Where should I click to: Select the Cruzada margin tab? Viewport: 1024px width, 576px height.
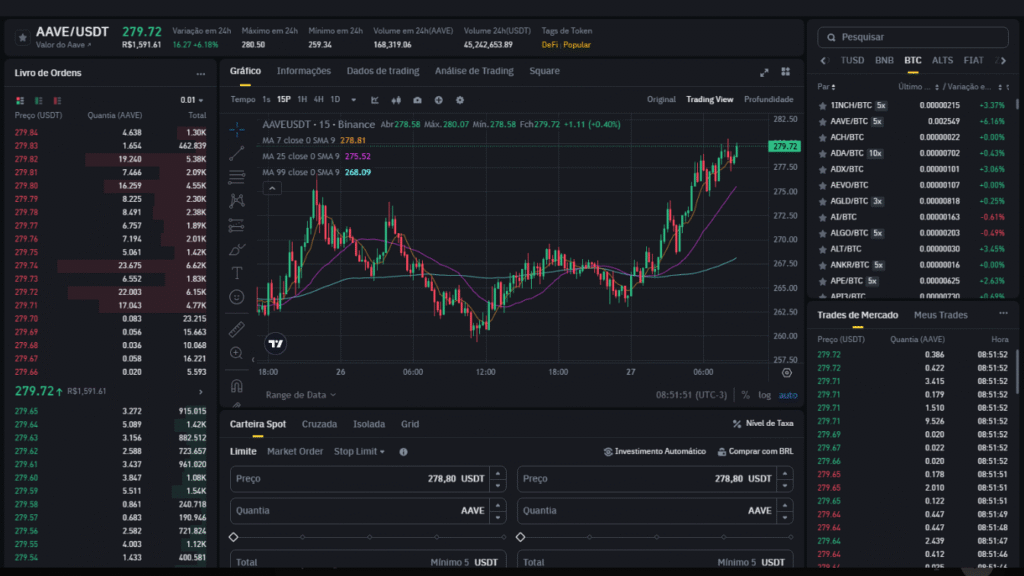tap(319, 424)
